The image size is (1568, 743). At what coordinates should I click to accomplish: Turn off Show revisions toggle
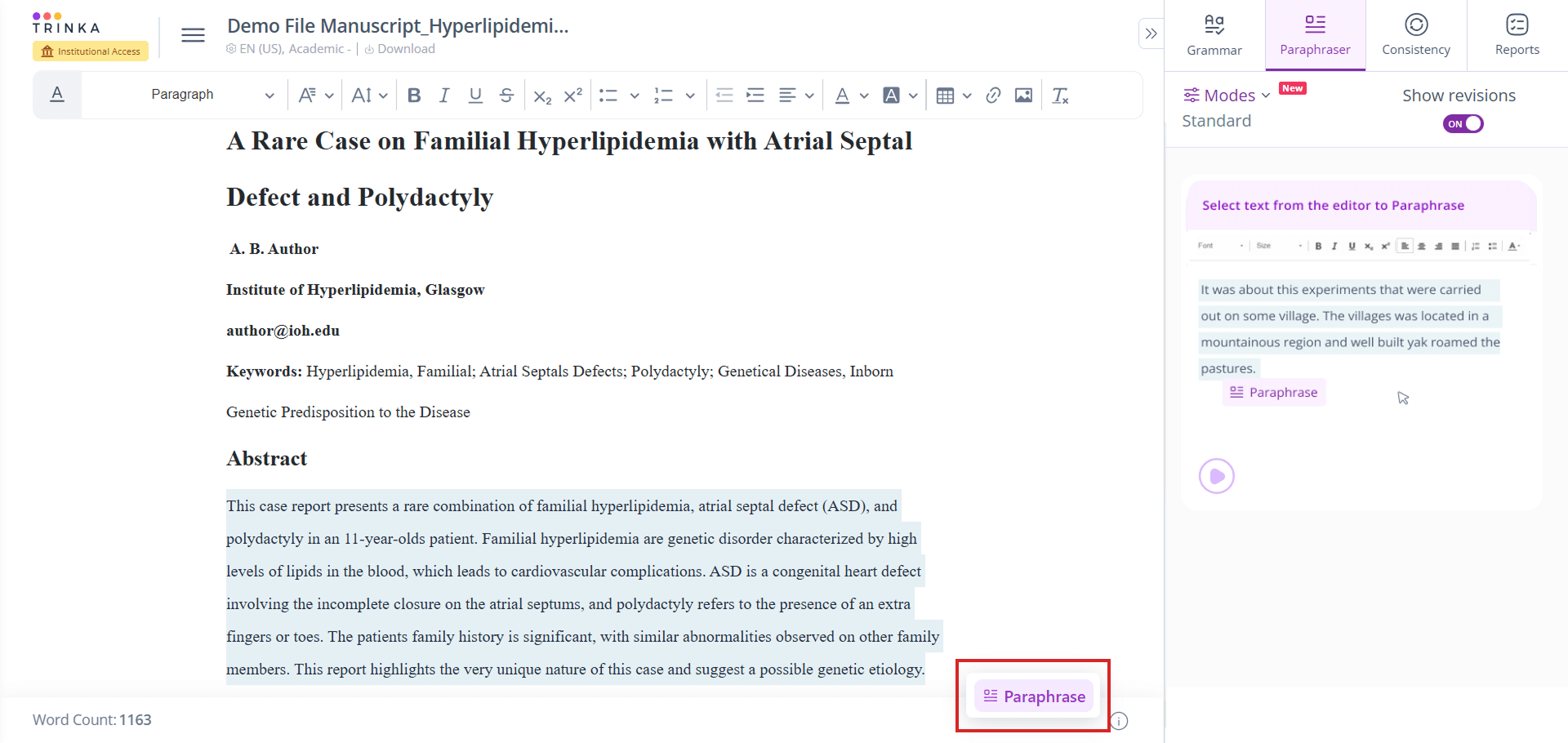(1463, 123)
